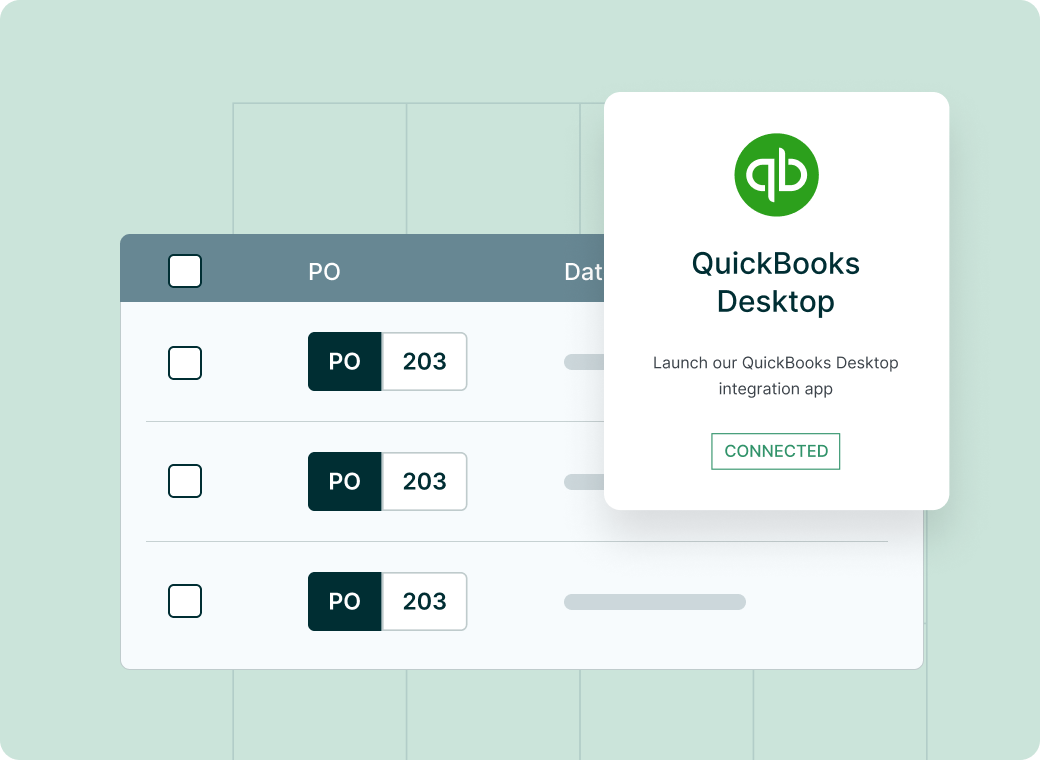Image resolution: width=1040 pixels, height=760 pixels.
Task: Click the CONNECTED button on QuickBooks card
Action: [x=775, y=452]
